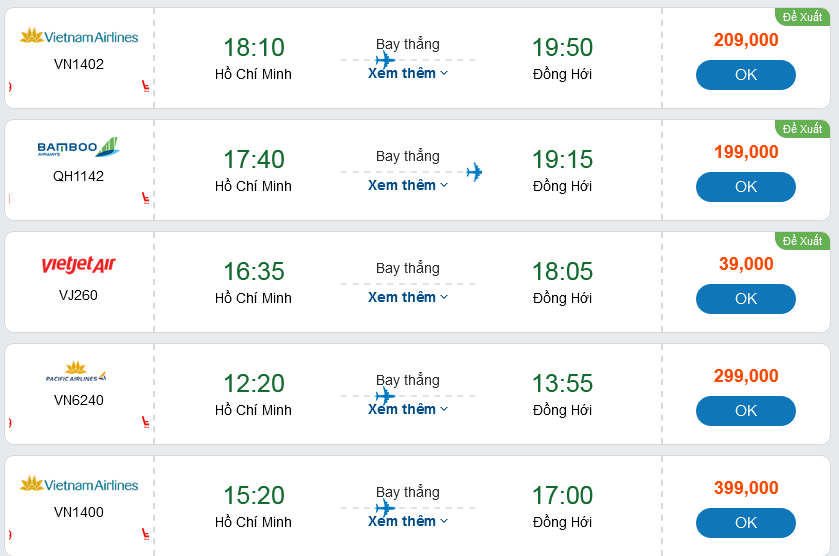
Task: Click the Vietjet Air logo
Action: click(79, 265)
